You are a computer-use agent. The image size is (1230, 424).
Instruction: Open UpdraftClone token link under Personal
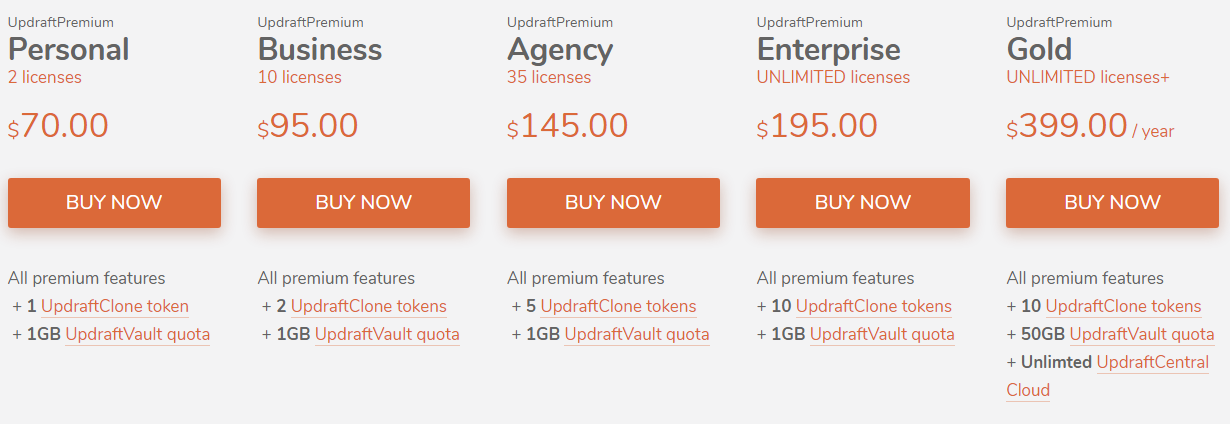[115, 307]
